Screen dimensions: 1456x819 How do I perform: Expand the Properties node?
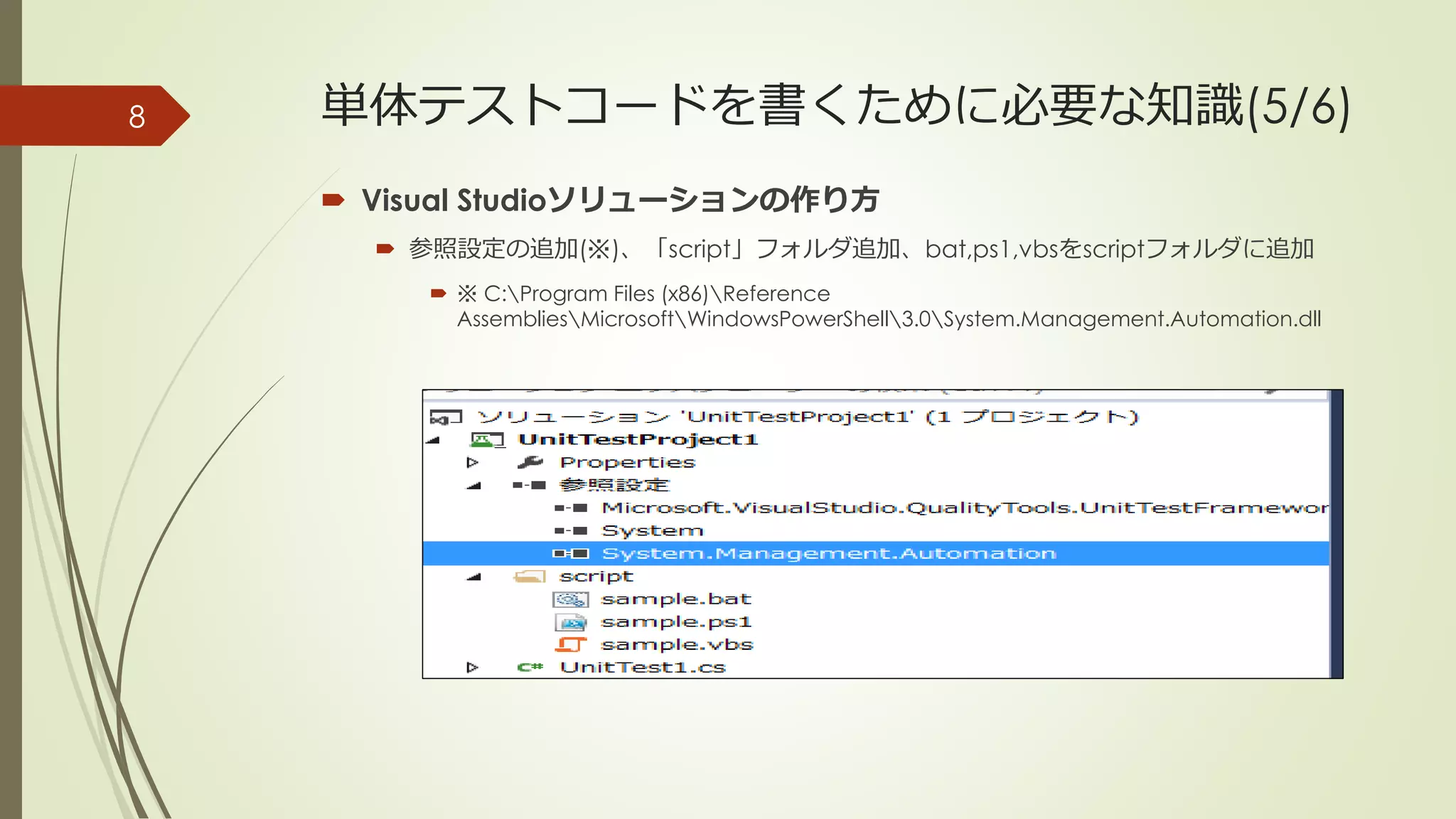click(x=472, y=463)
